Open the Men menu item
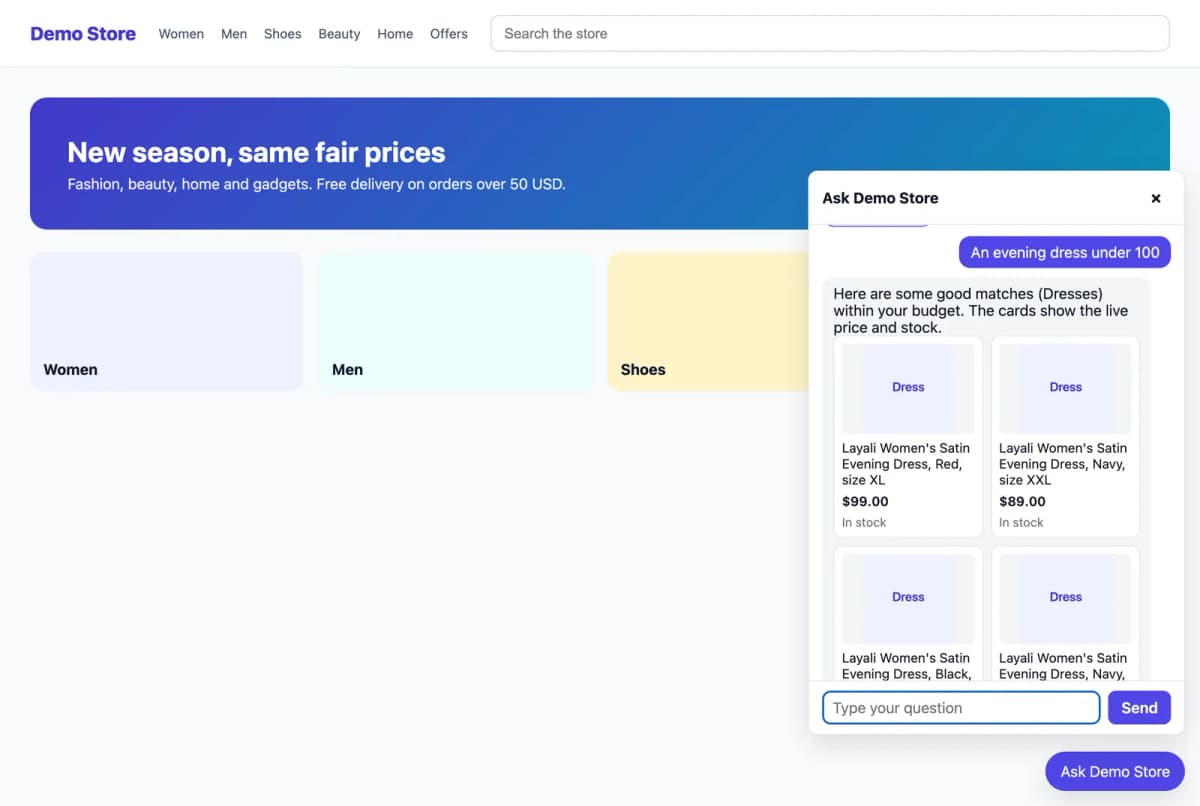 pos(234,33)
